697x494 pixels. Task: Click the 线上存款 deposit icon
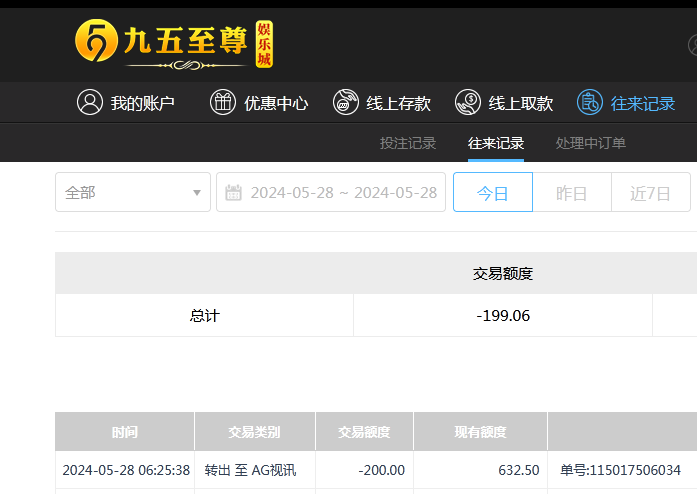[345, 102]
